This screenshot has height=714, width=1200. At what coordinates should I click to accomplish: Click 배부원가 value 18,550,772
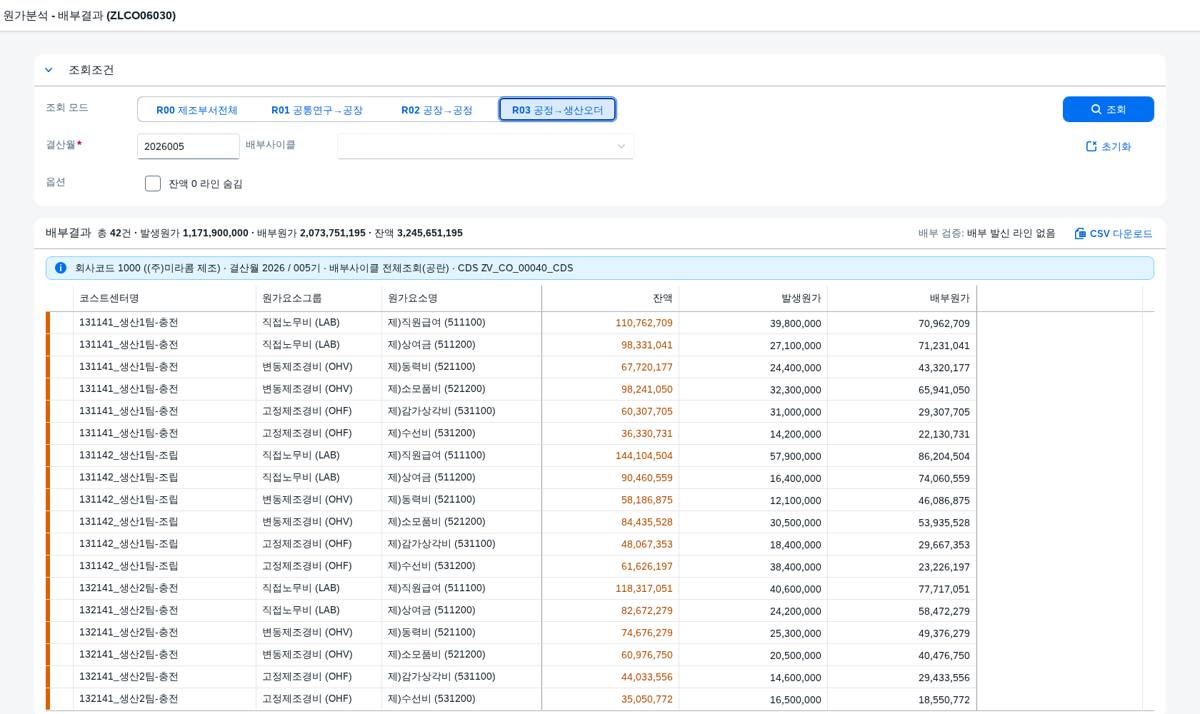pos(944,700)
